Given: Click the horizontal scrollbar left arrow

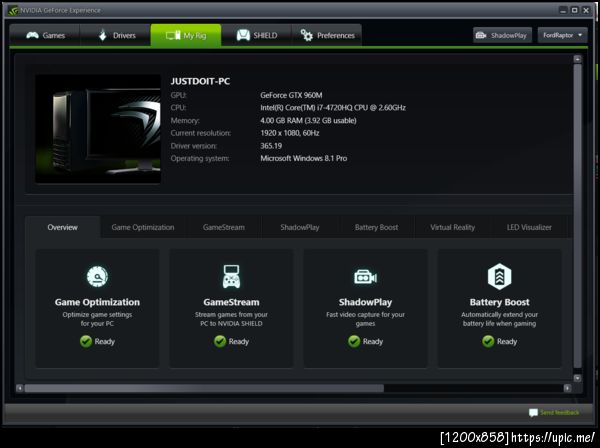Looking at the screenshot, I should [x=20, y=388].
